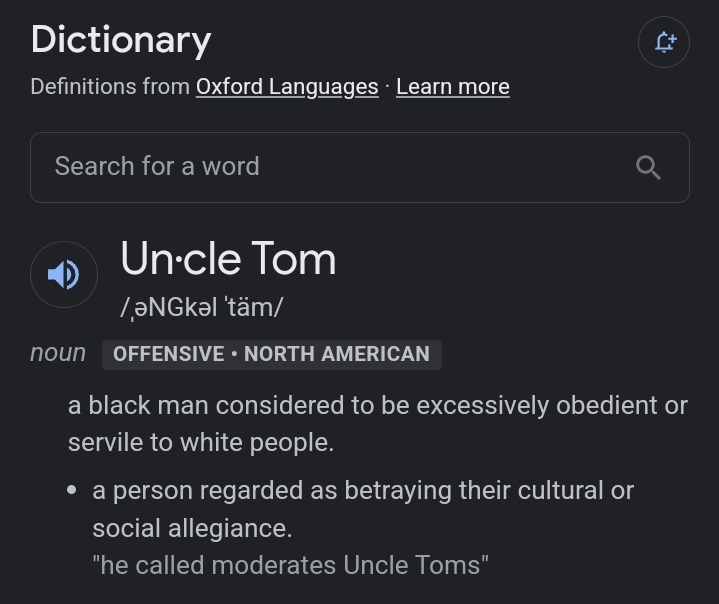Click the 'social allegiance.' text line
This screenshot has height=604, width=719.
tap(192, 528)
